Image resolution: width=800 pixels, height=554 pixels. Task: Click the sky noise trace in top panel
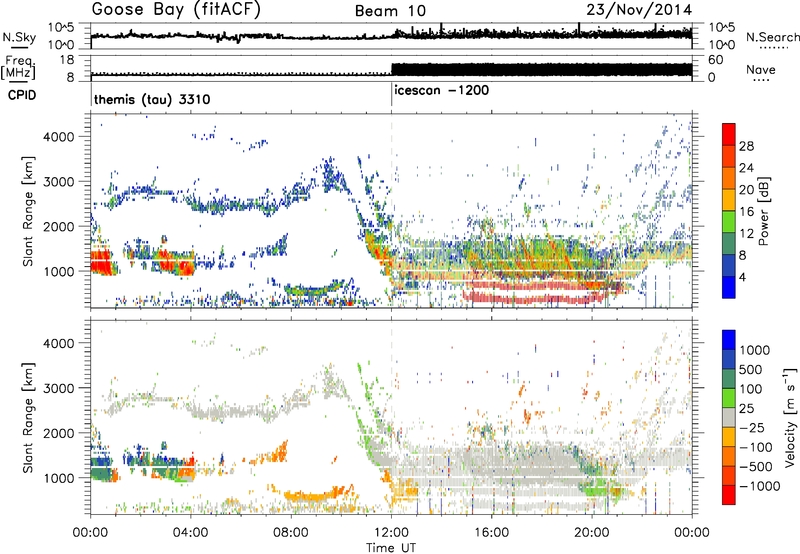pyautogui.click(x=391, y=35)
